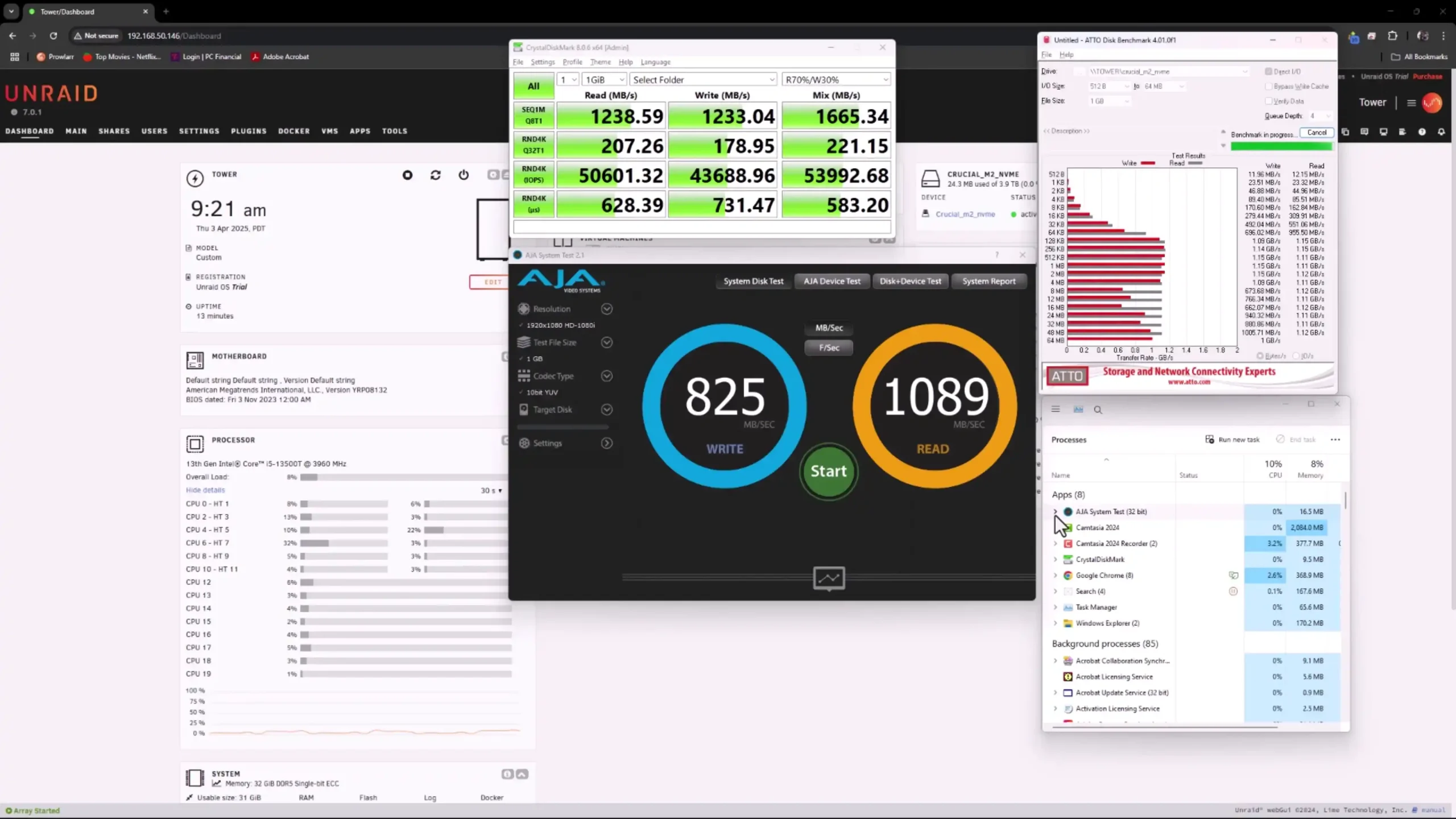Open CrystalDiskMark Profile menu
The height and width of the screenshot is (819, 1456).
pos(572,62)
